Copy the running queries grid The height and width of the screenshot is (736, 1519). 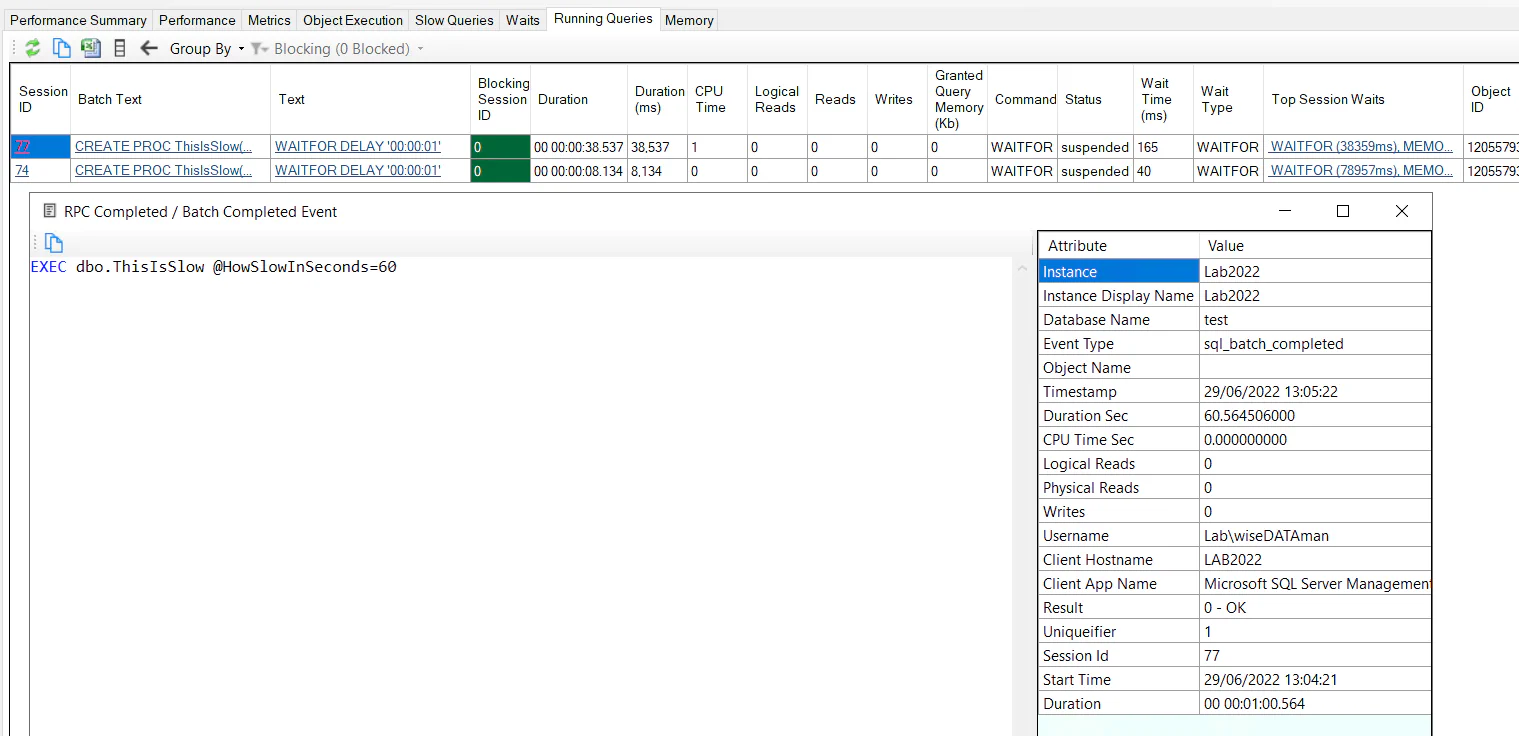pos(61,47)
